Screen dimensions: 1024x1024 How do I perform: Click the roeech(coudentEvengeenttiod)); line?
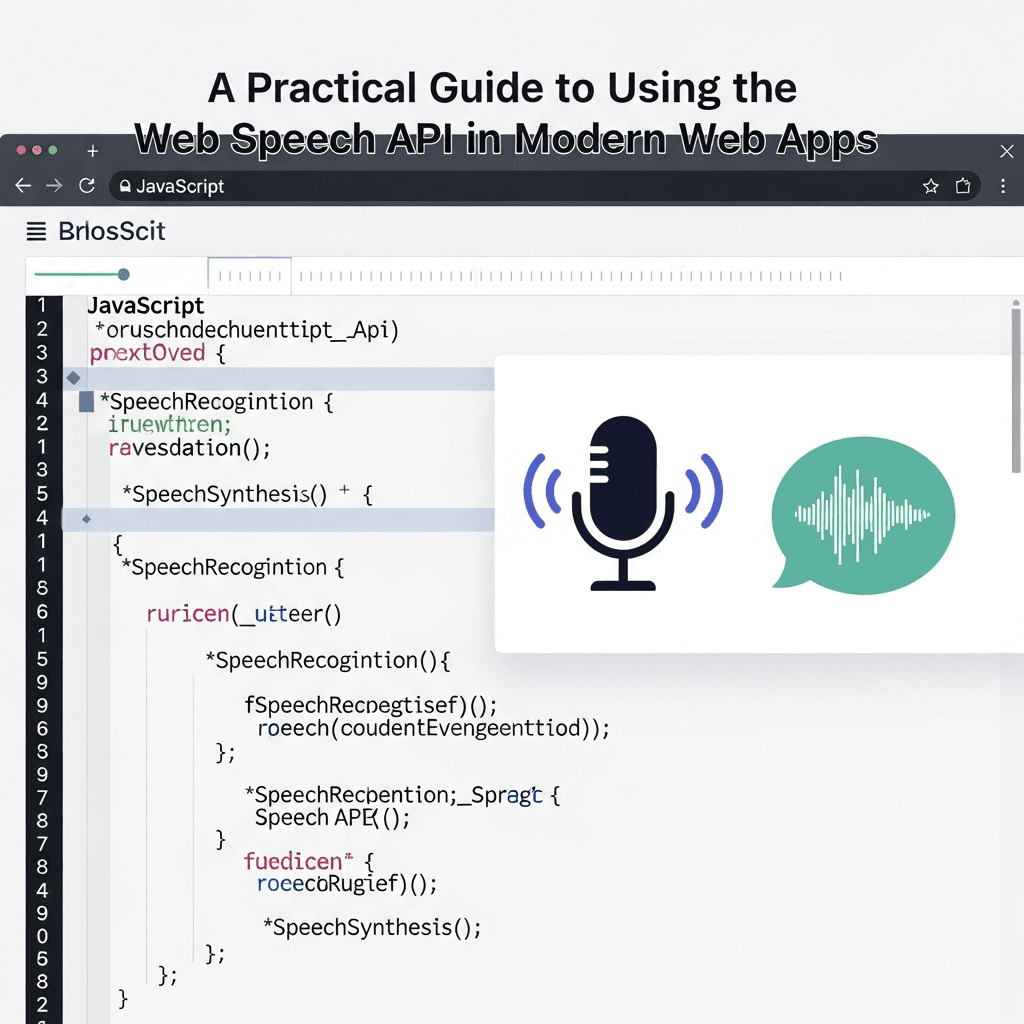[434, 728]
